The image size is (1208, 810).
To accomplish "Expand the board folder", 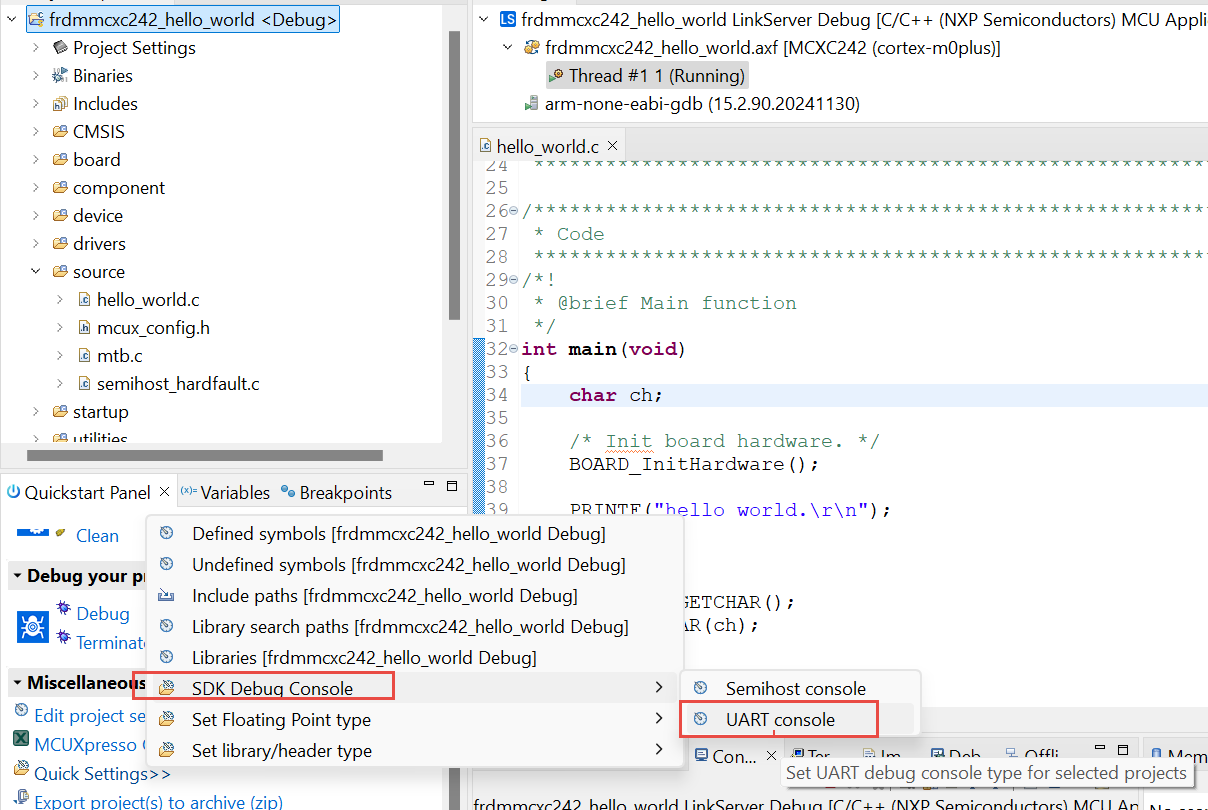I will 36,159.
